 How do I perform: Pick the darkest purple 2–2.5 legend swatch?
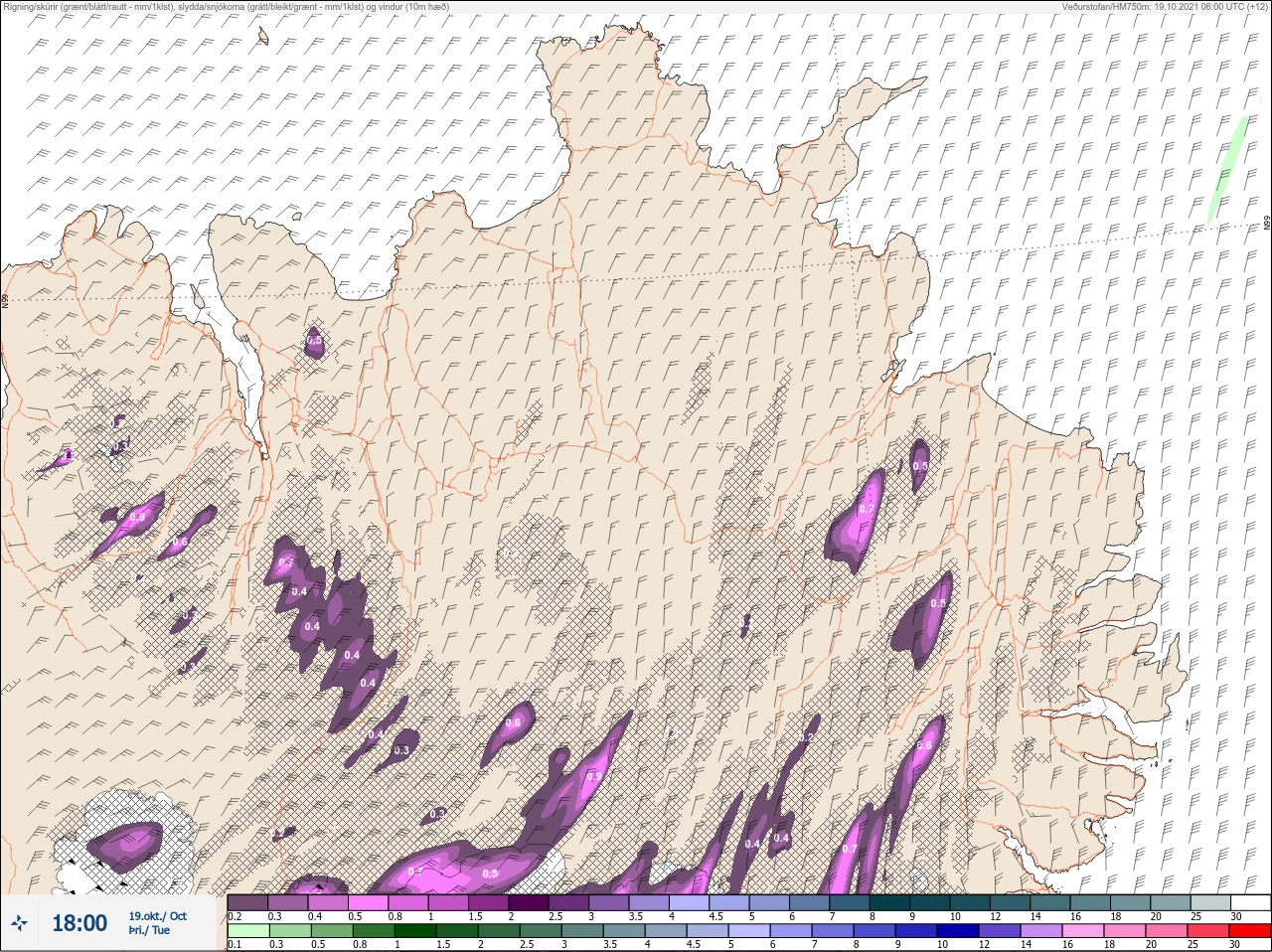click(x=531, y=902)
